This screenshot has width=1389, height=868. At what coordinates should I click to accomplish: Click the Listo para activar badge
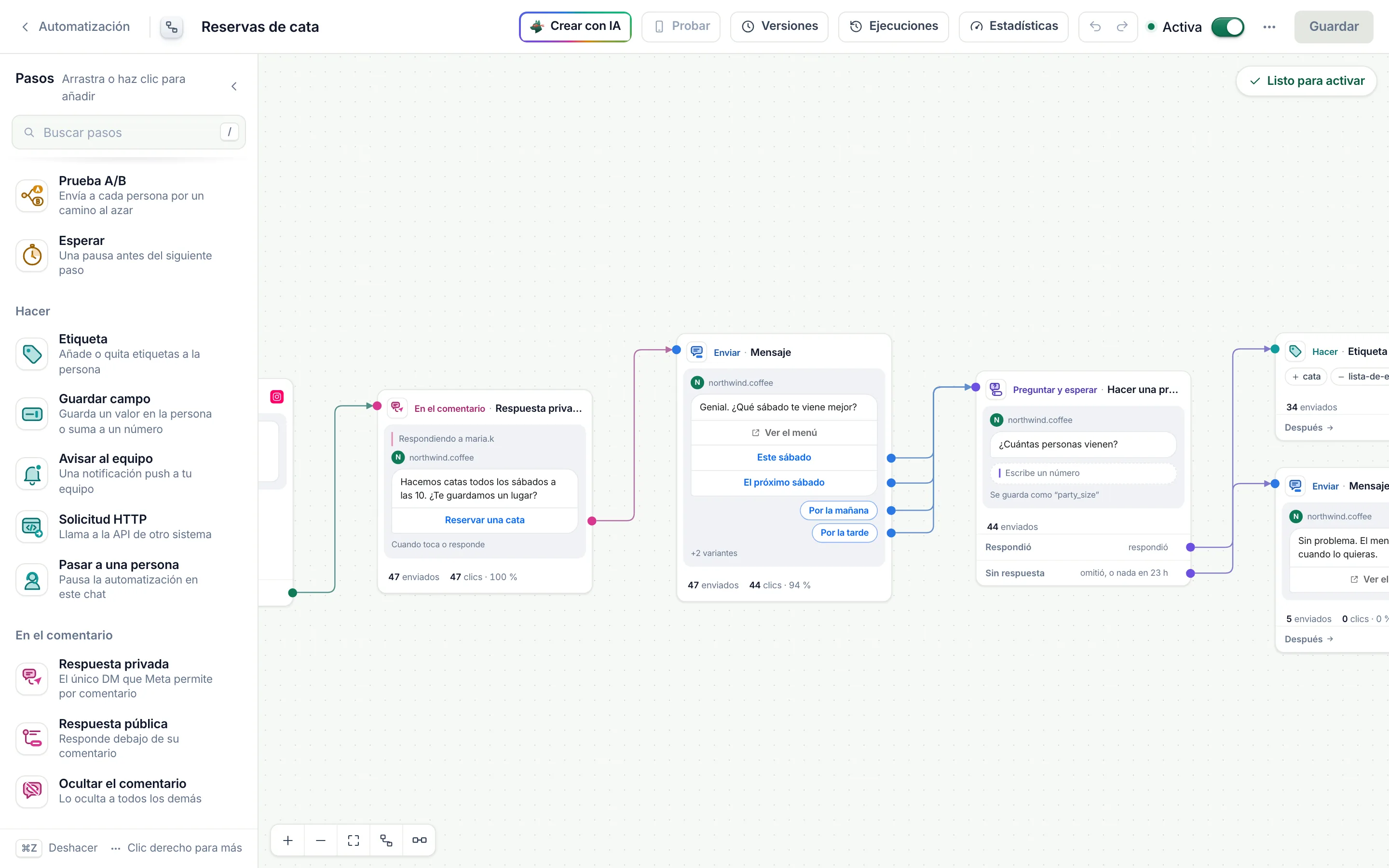[1307, 81]
